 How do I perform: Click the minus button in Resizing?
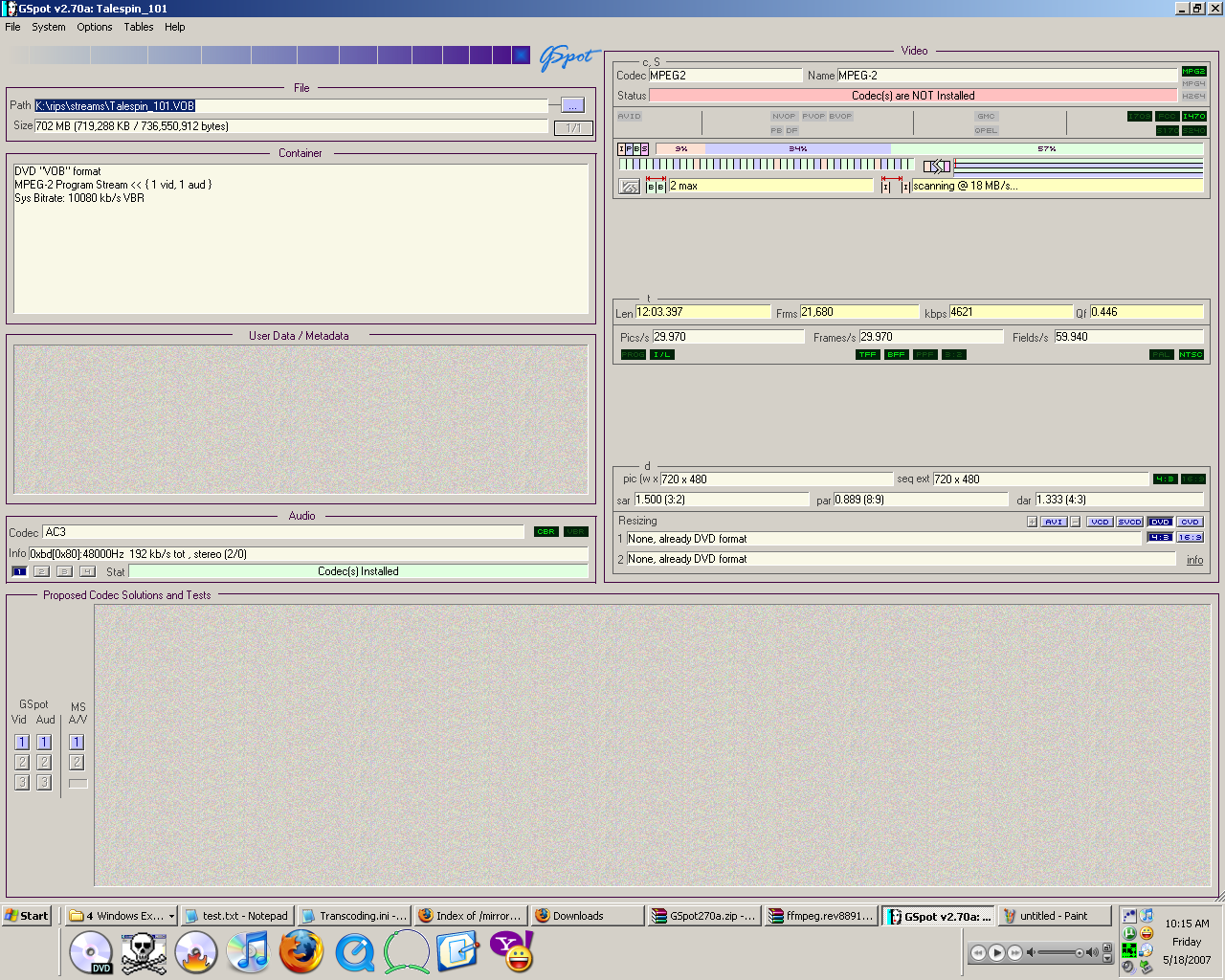(1076, 522)
